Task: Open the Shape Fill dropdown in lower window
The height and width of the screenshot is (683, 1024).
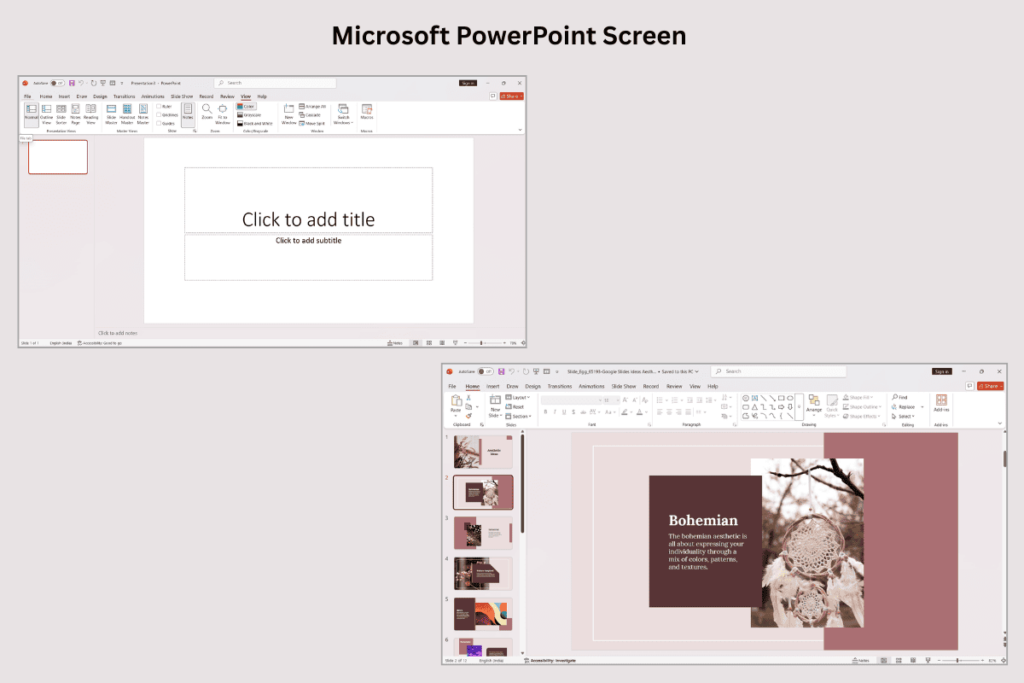Action: click(x=858, y=397)
